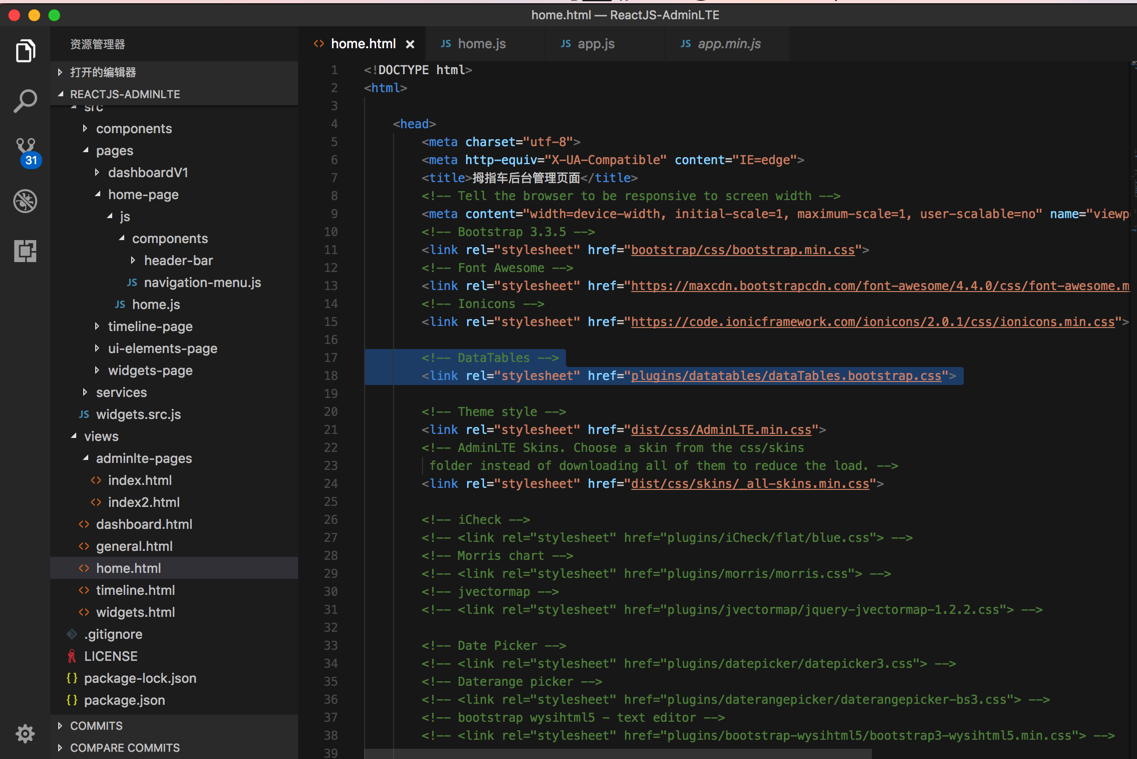The height and width of the screenshot is (759, 1137).
Task: Click the horizontal scrollbar under the editor
Action: pos(617,753)
